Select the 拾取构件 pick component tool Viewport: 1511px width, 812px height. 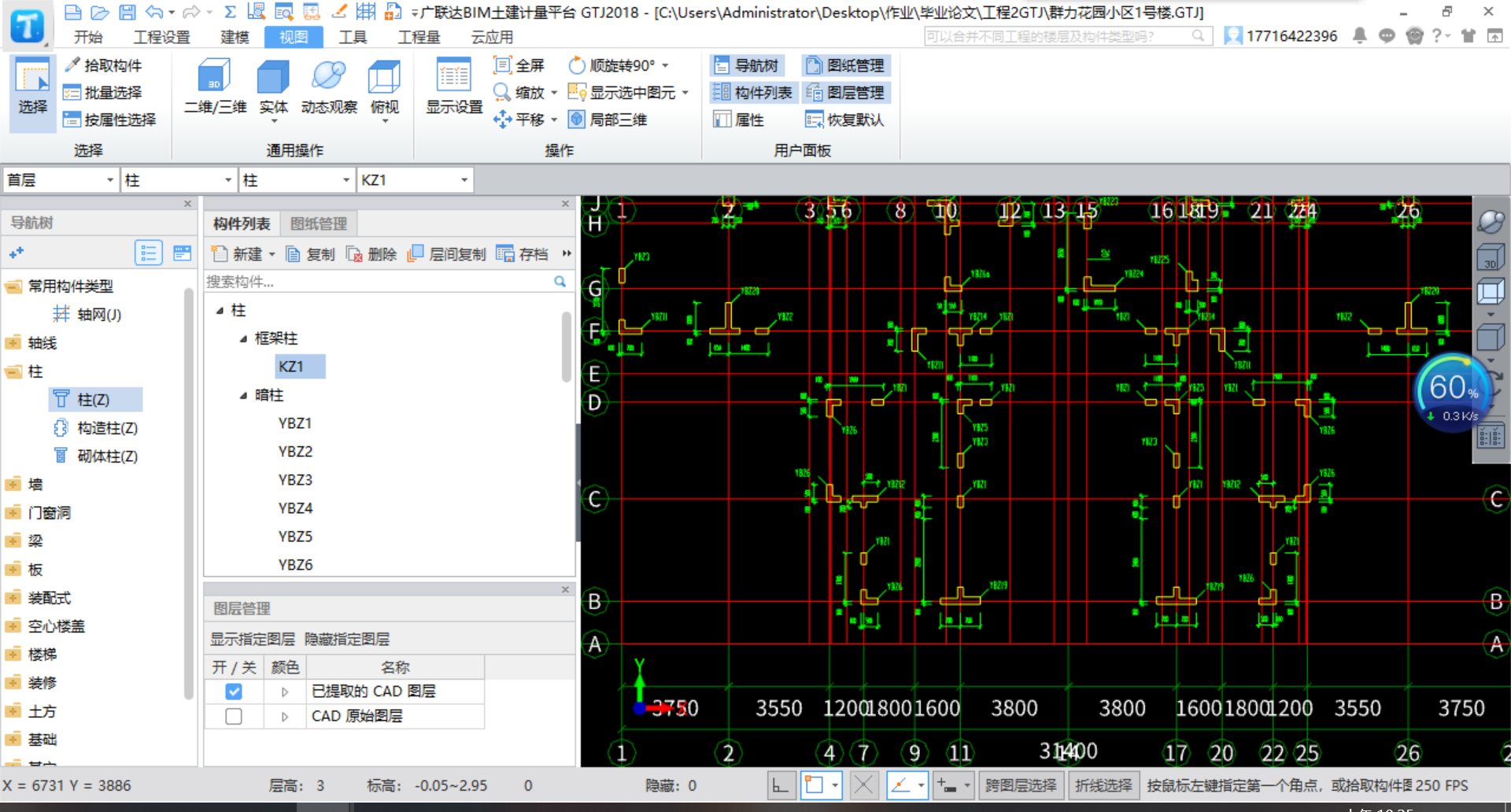coord(103,65)
